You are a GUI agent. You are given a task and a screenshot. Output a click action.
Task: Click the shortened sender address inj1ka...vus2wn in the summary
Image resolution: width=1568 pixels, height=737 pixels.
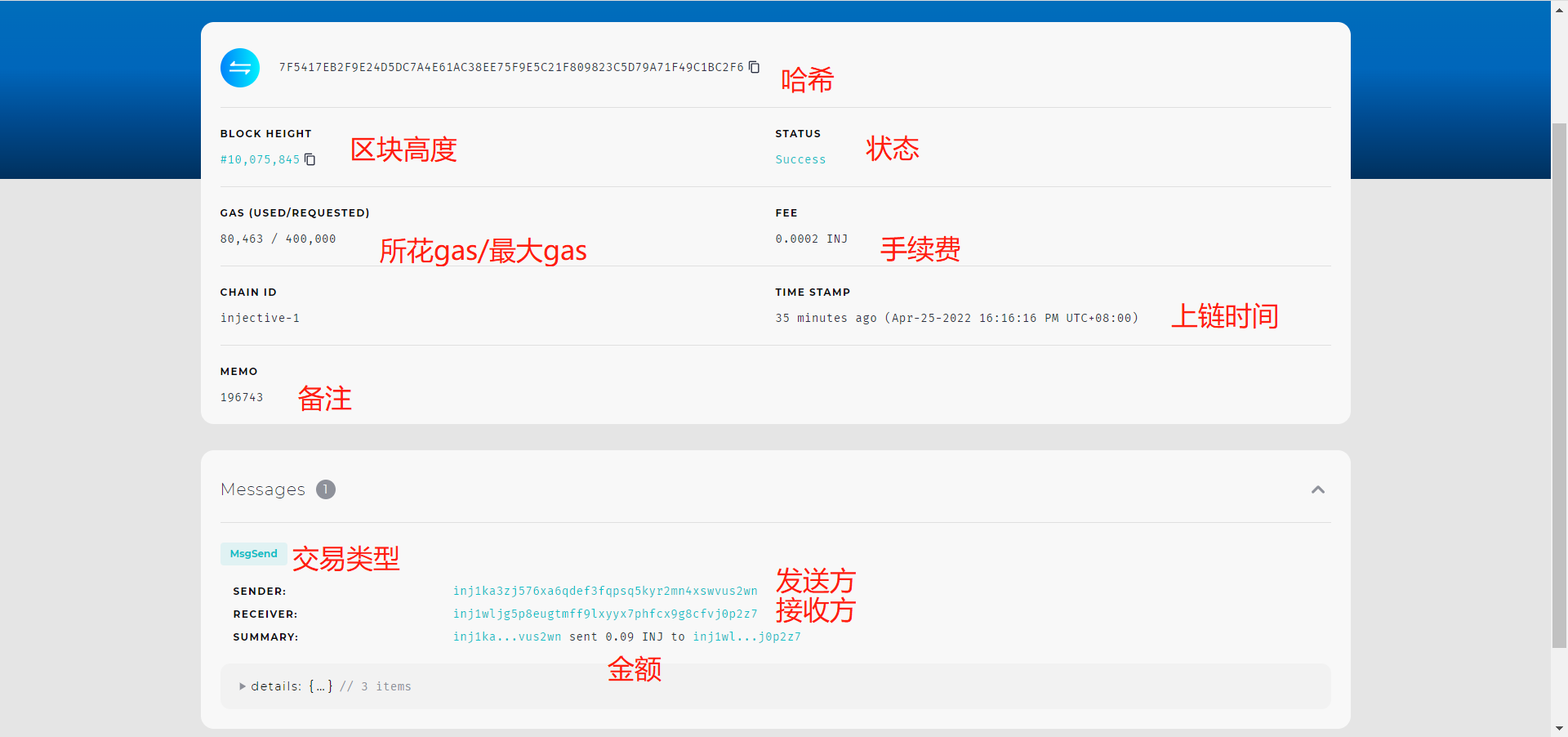pos(507,636)
